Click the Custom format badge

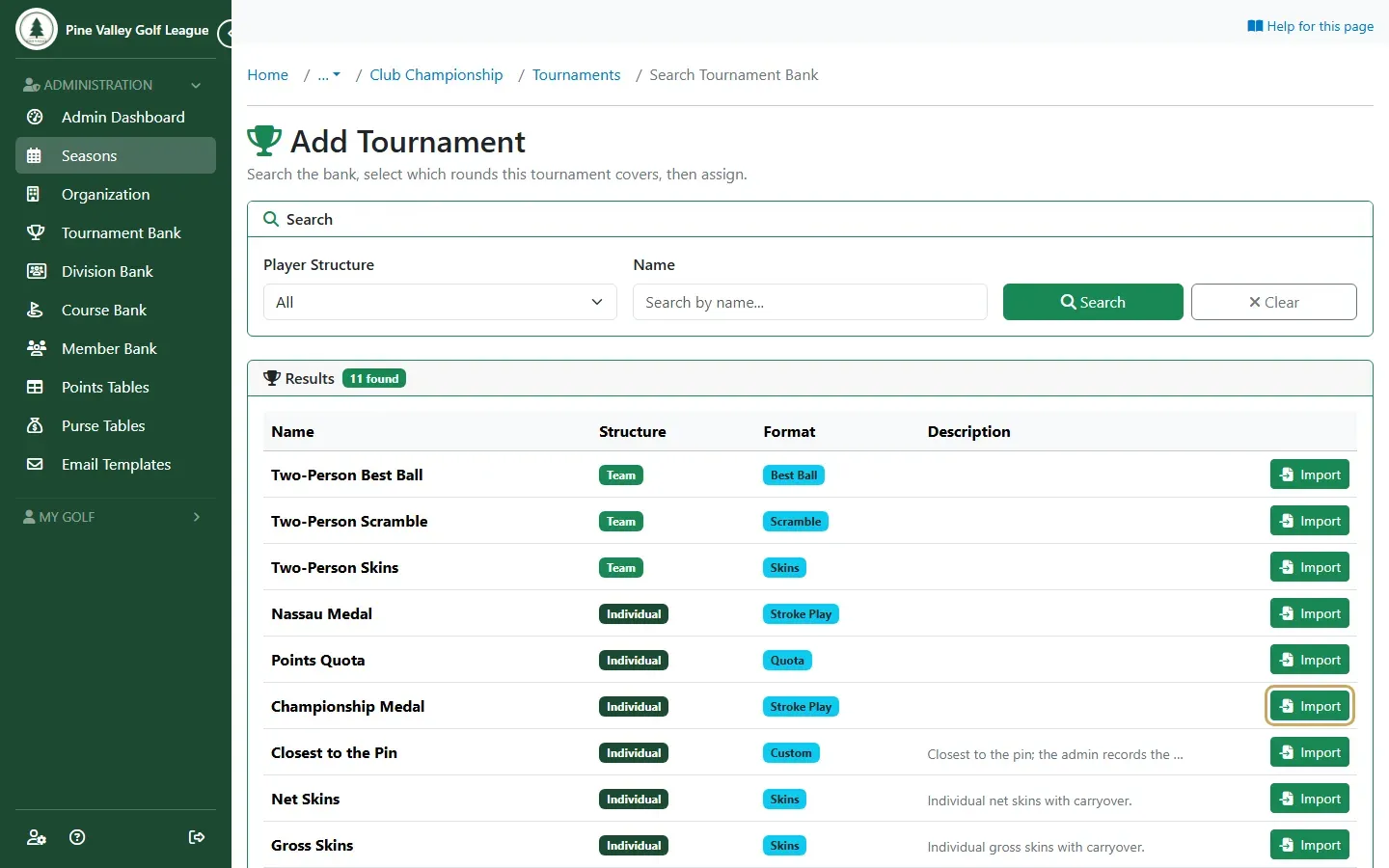(791, 752)
